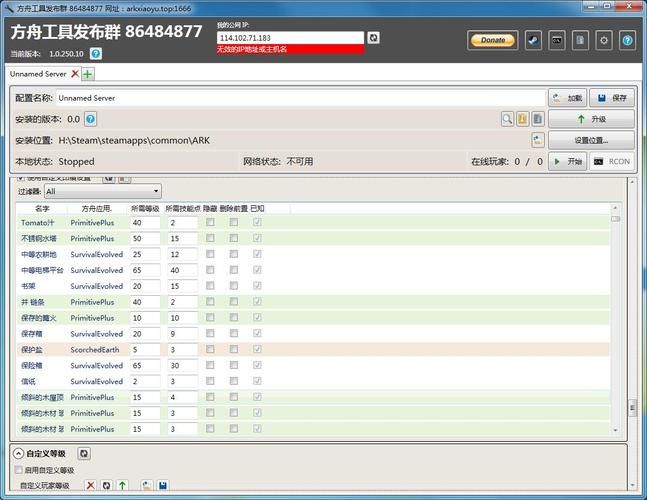The width and height of the screenshot is (647, 500).
Task: Add a new server tab
Action: click(x=88, y=74)
